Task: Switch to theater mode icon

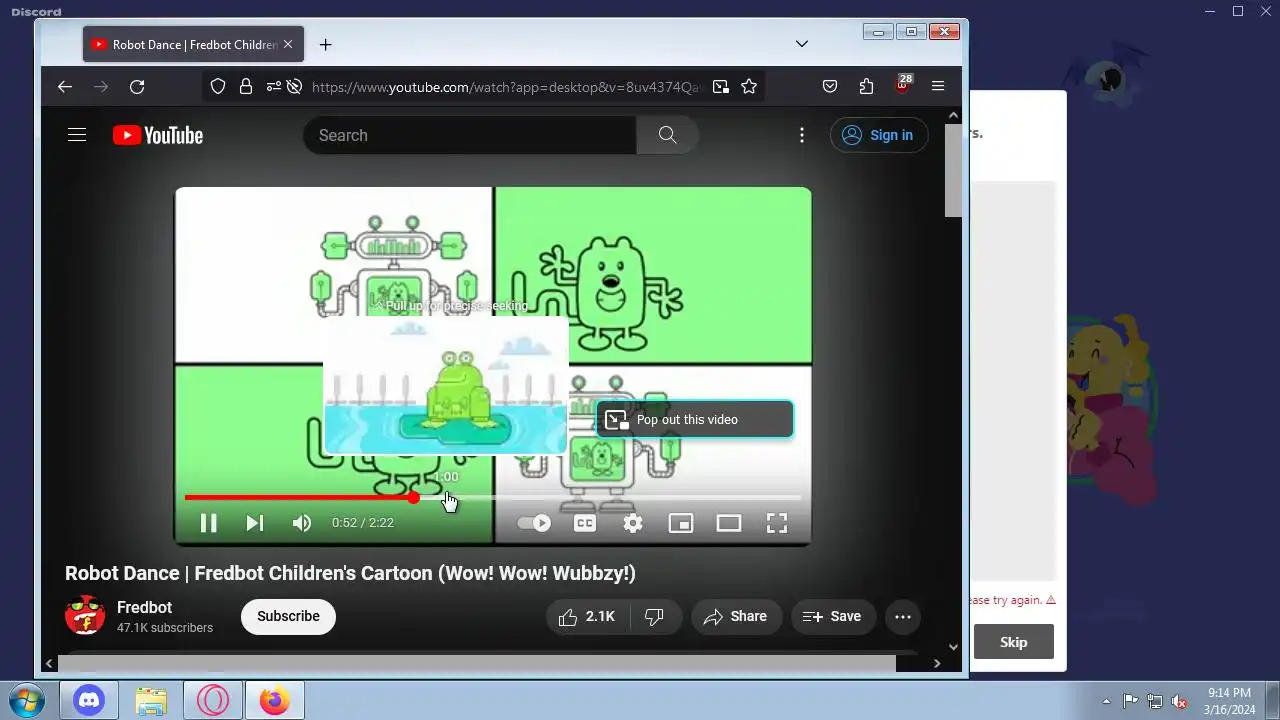Action: [729, 523]
